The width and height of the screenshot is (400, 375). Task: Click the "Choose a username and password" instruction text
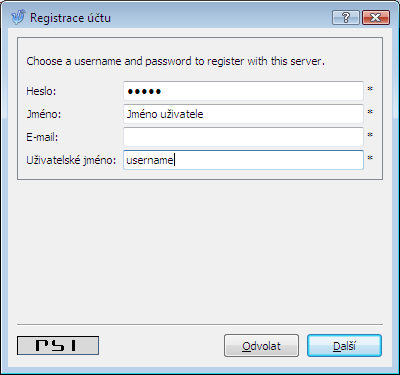pos(175,61)
